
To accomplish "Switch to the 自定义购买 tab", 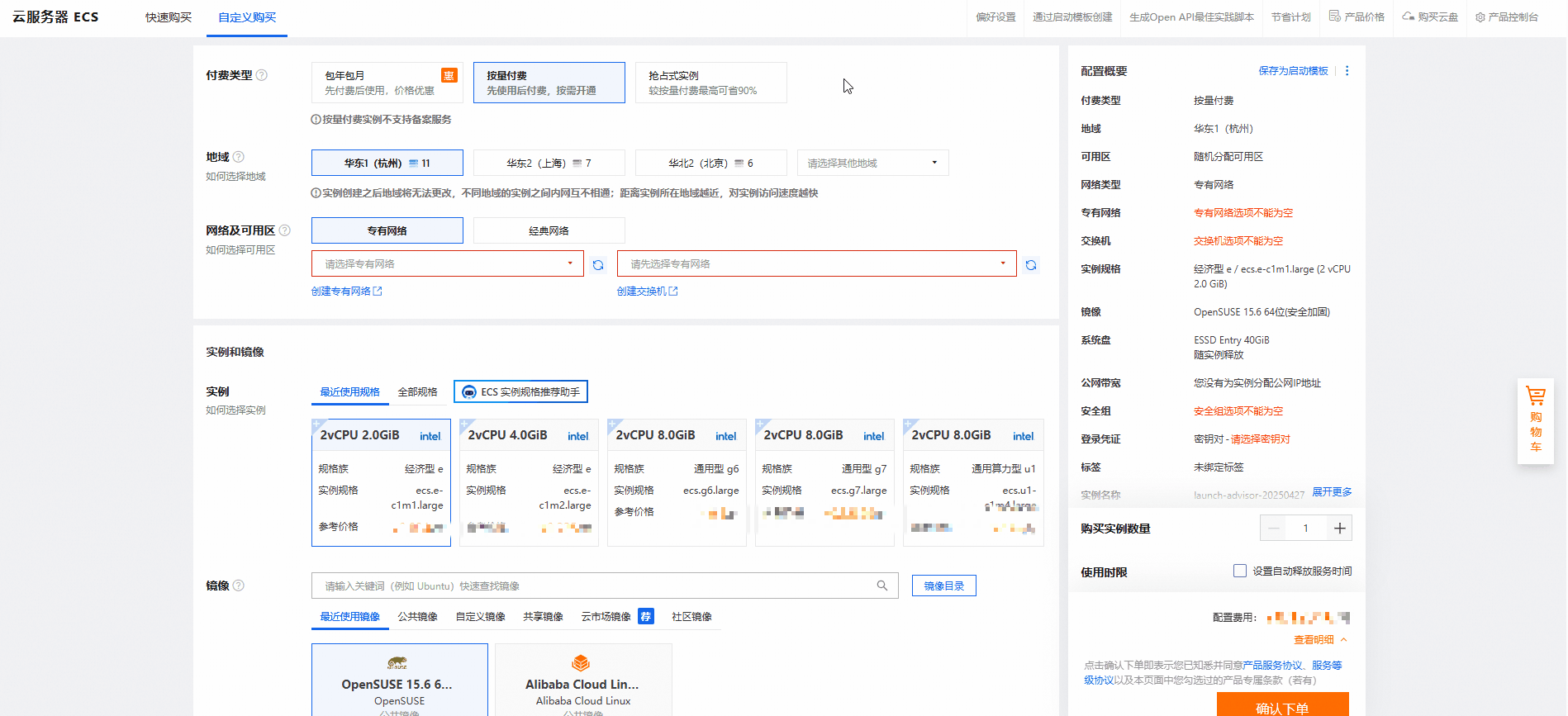I will (247, 17).
